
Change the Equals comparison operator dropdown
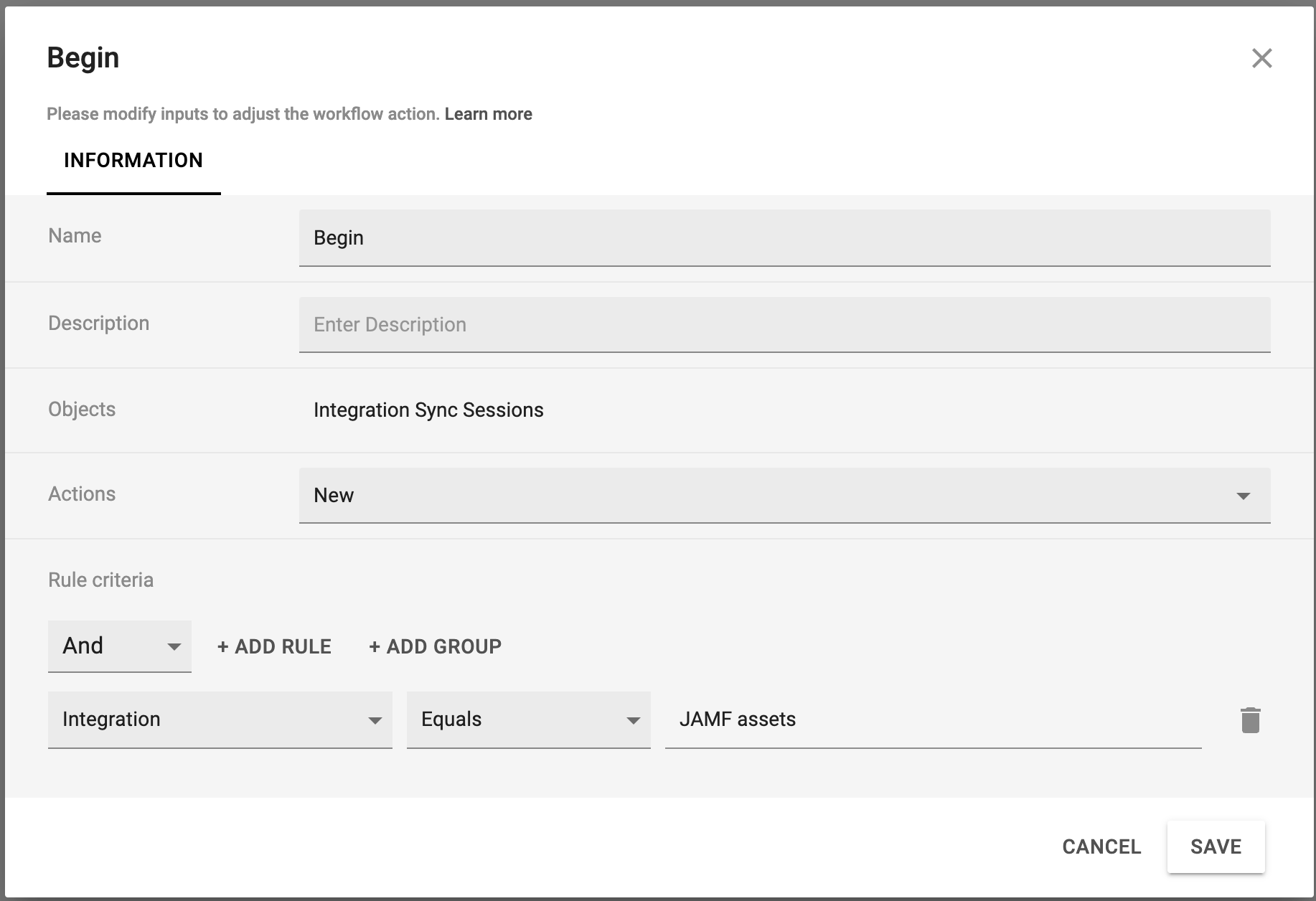pos(528,720)
